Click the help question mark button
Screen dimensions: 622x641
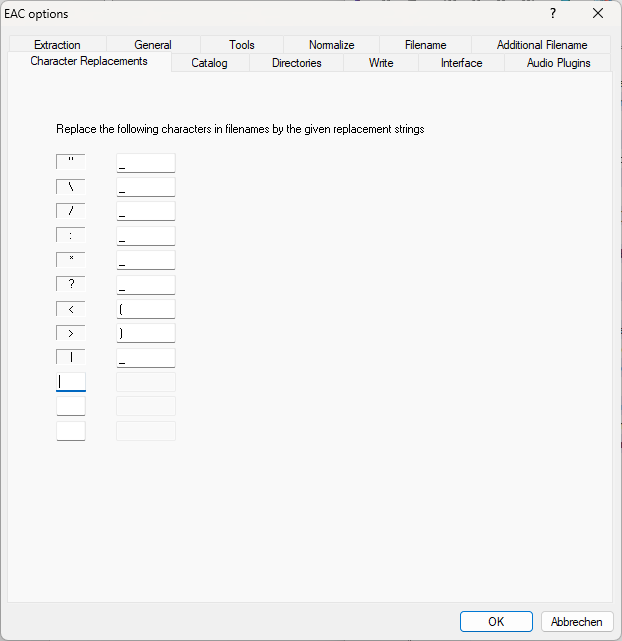click(x=553, y=13)
